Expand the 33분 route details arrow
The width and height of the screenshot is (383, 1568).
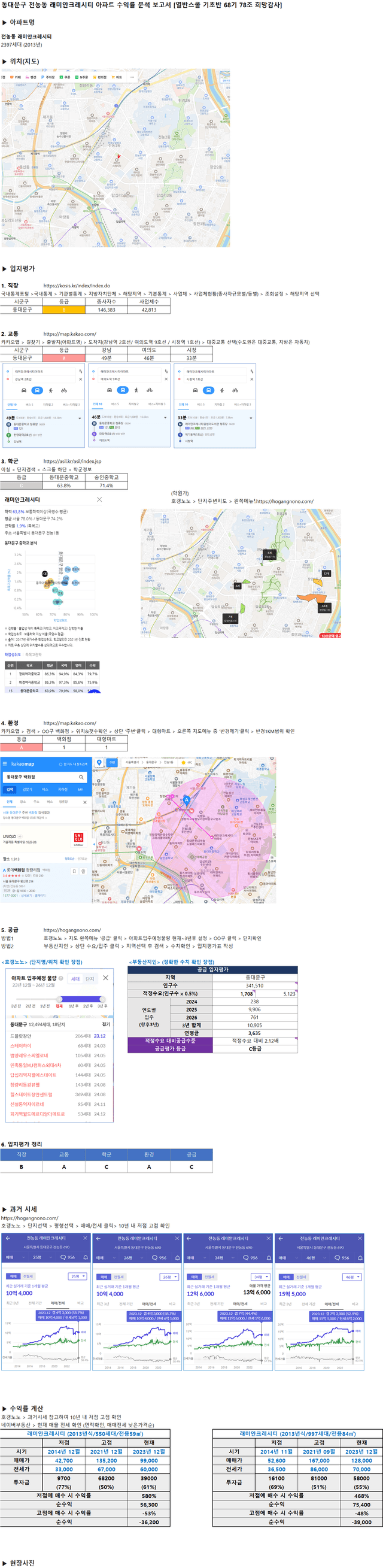[251, 418]
